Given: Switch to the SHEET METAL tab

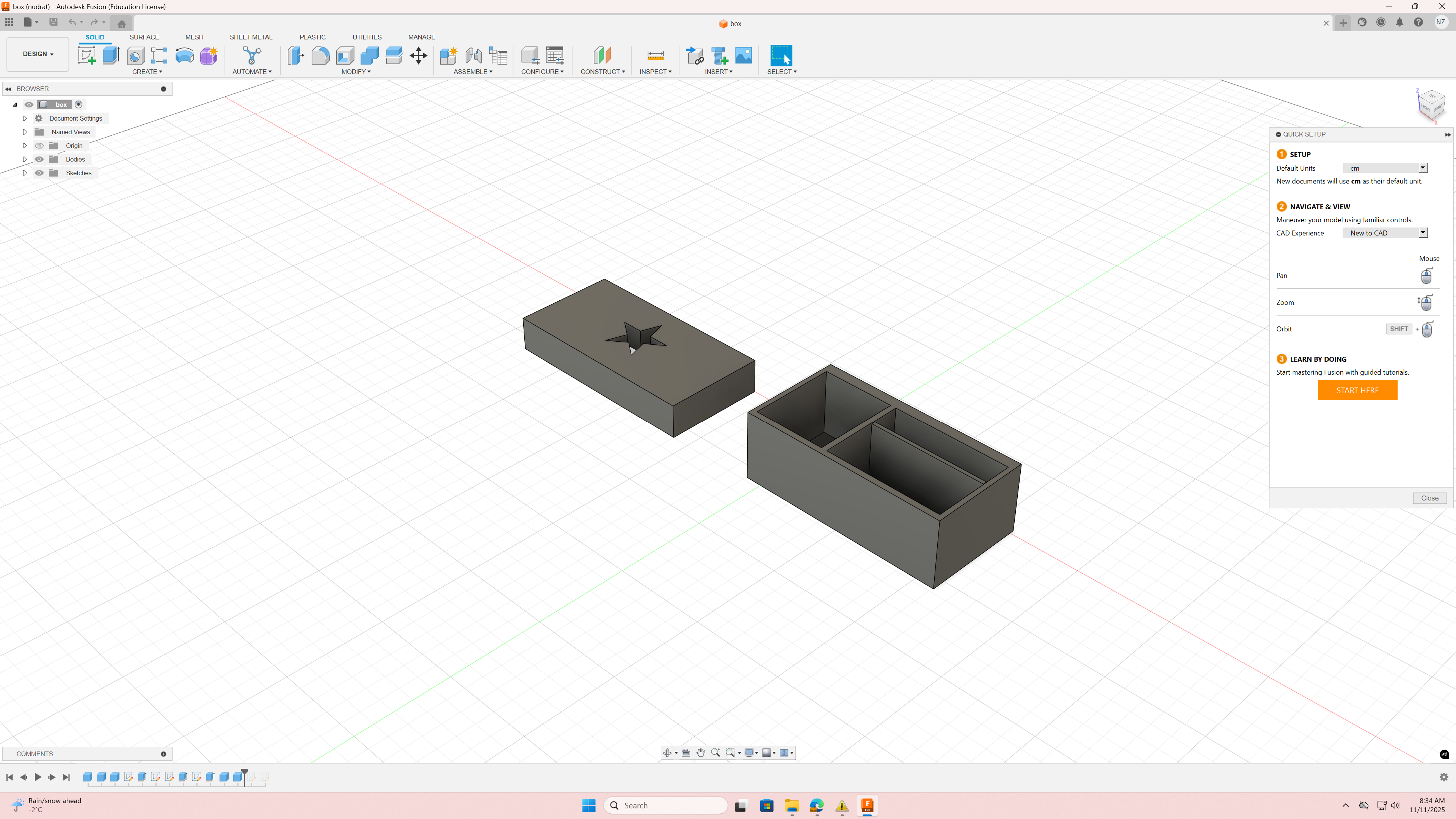Looking at the screenshot, I should [x=250, y=37].
